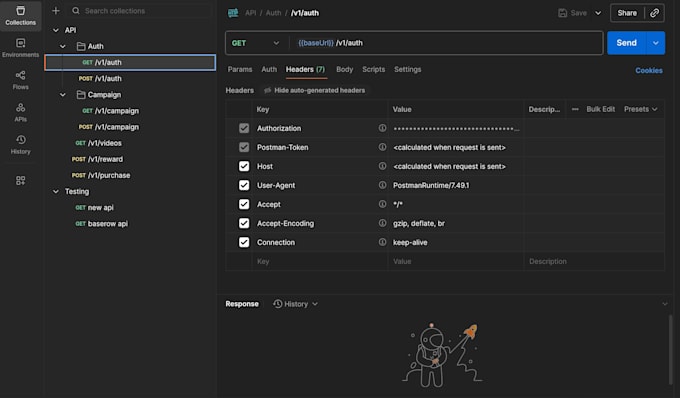The image size is (680, 398).
Task: Click the Campaign folder icon
Action: (x=81, y=95)
